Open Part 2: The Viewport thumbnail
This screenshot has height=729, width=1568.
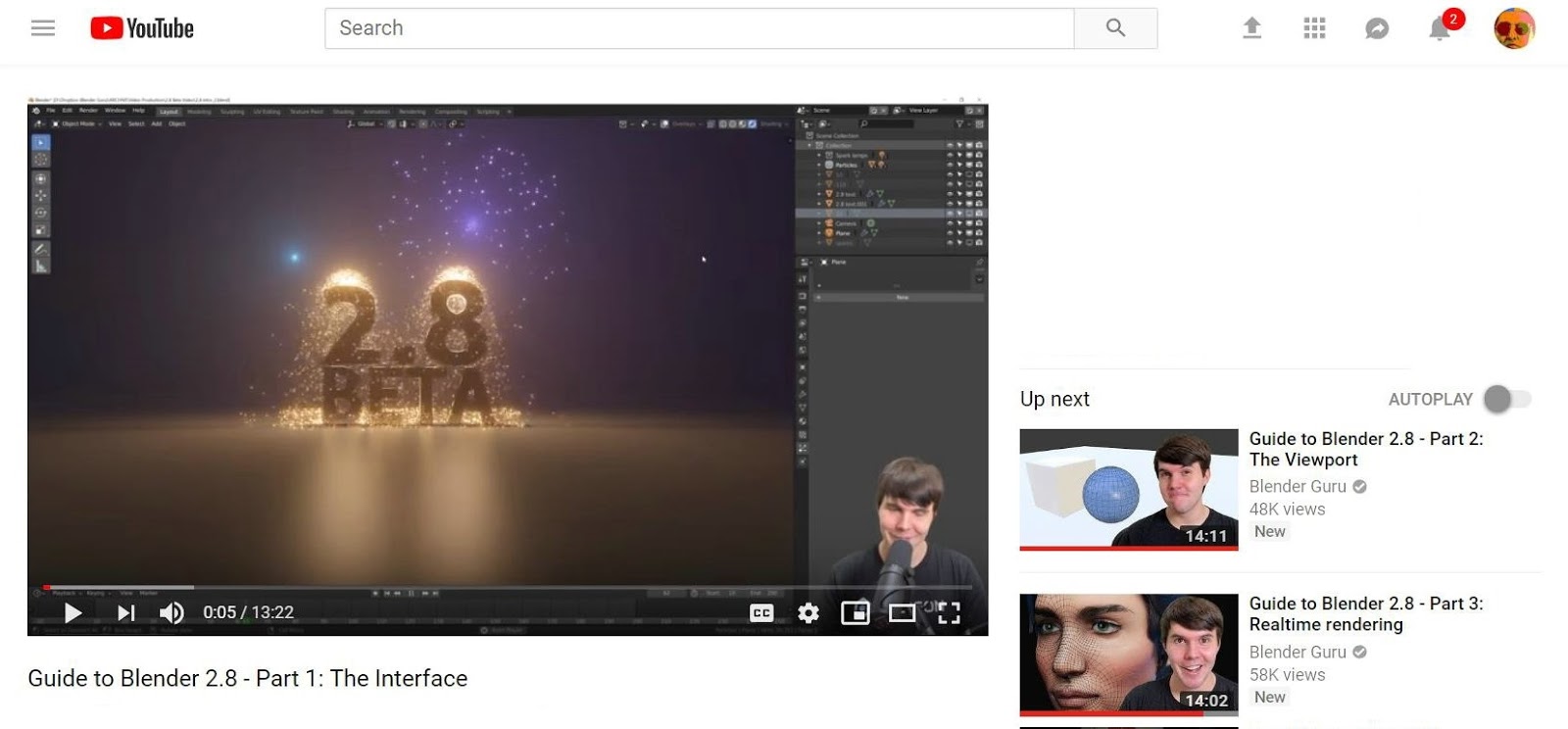pos(1129,490)
